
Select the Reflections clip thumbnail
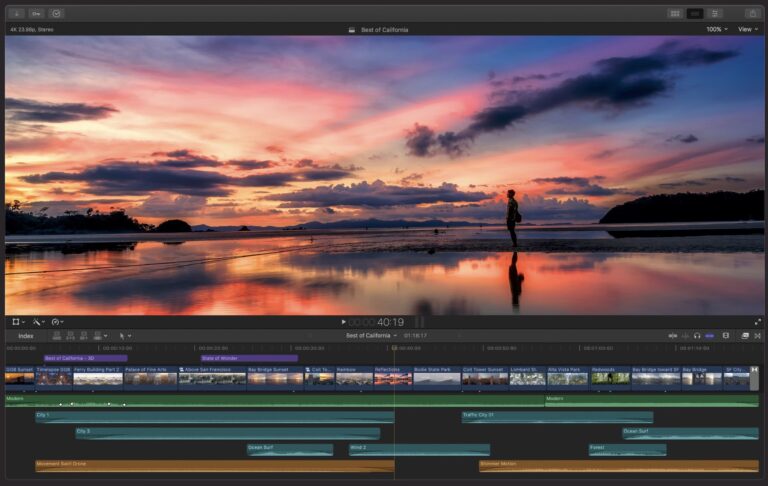[x=393, y=378]
